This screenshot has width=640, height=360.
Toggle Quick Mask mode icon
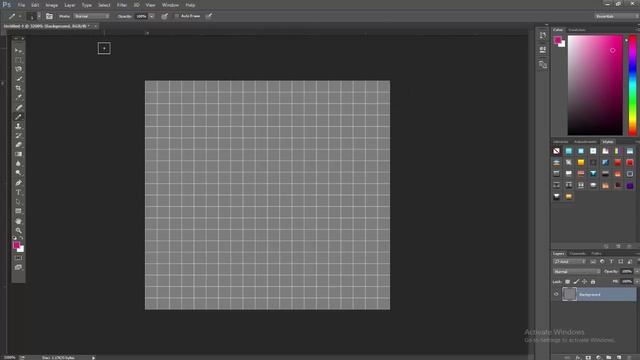click(18, 258)
